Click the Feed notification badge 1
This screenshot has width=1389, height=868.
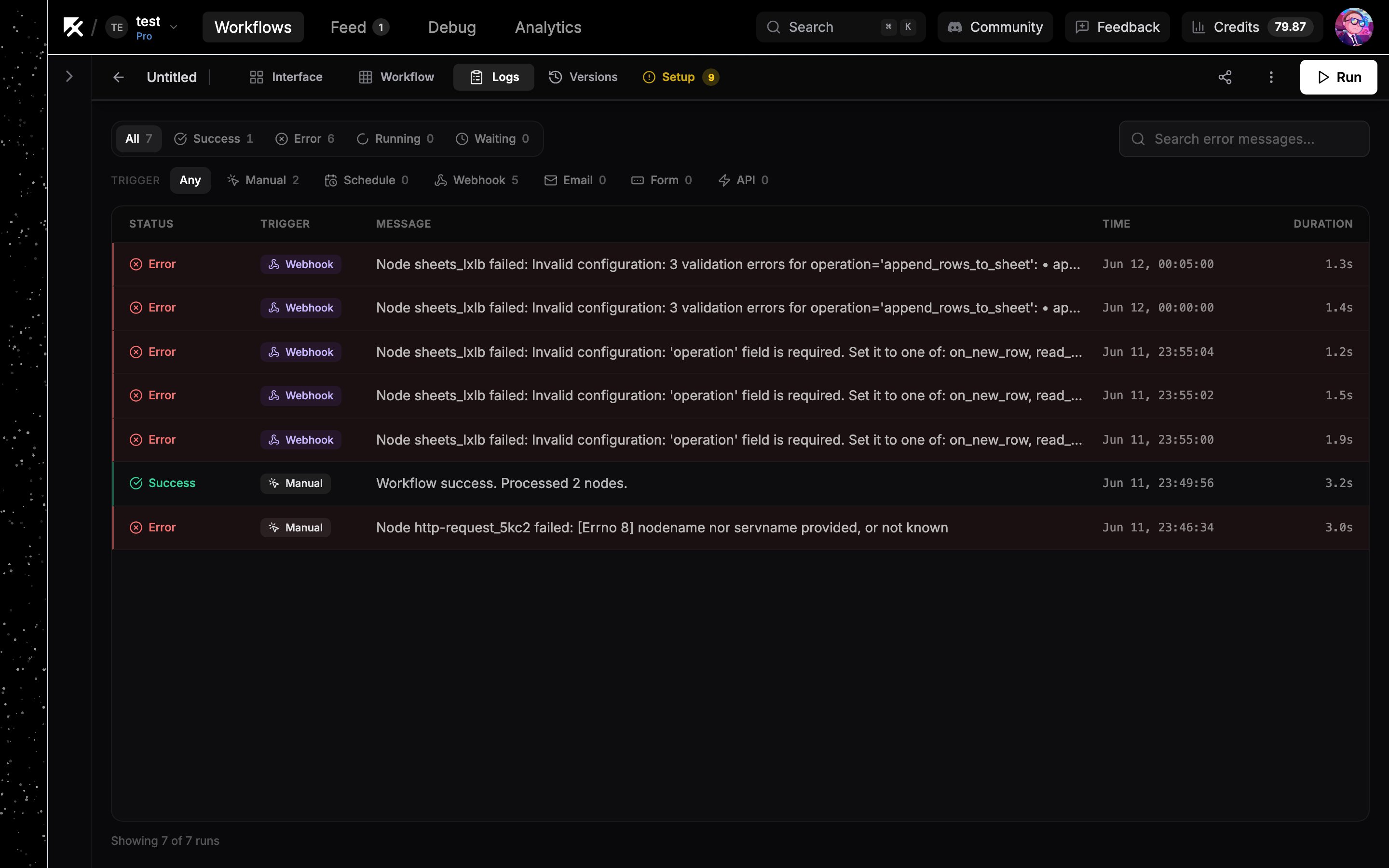[381, 27]
